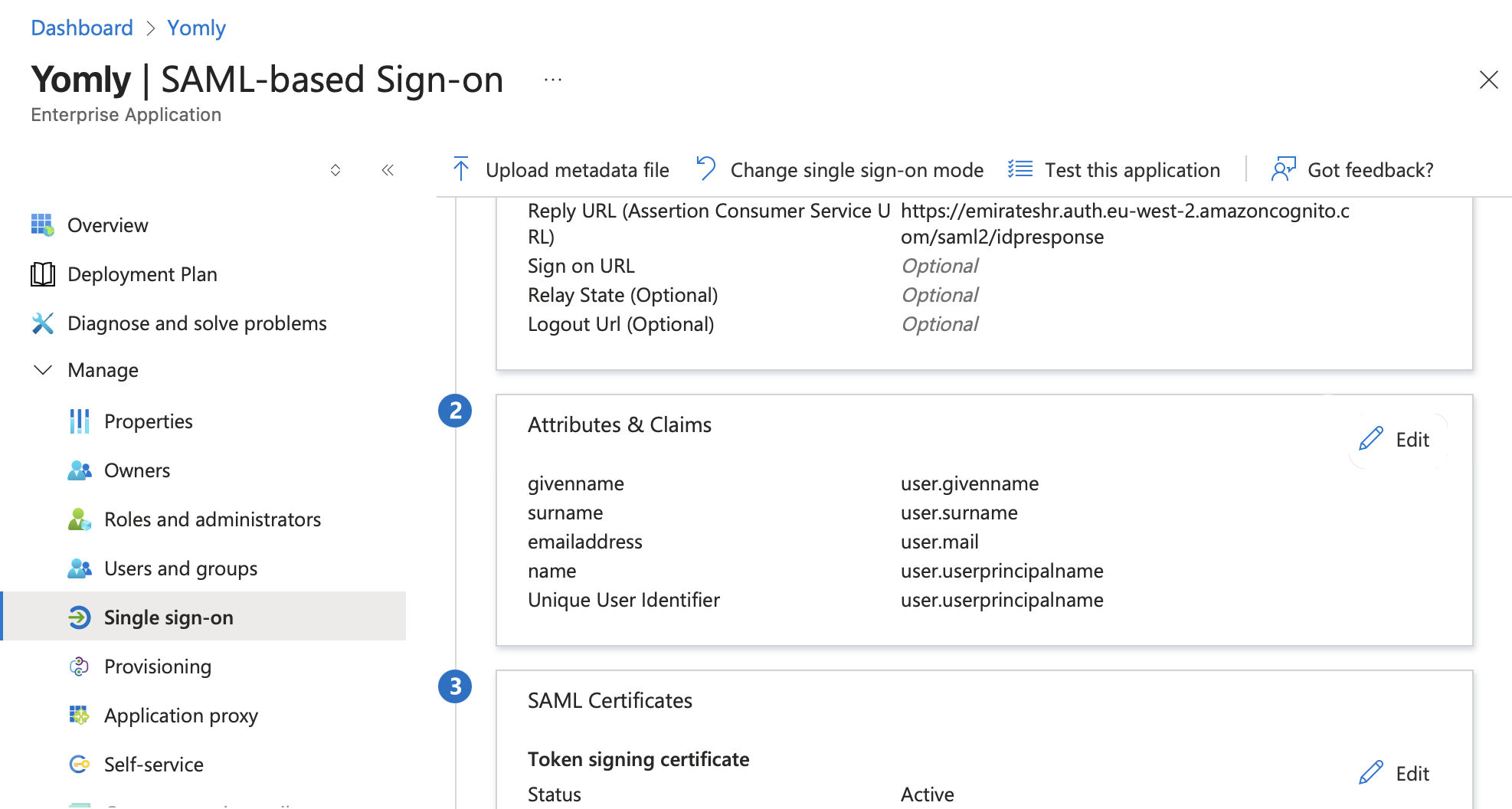
Task: Click the Properties bars icon
Action: [x=80, y=421]
